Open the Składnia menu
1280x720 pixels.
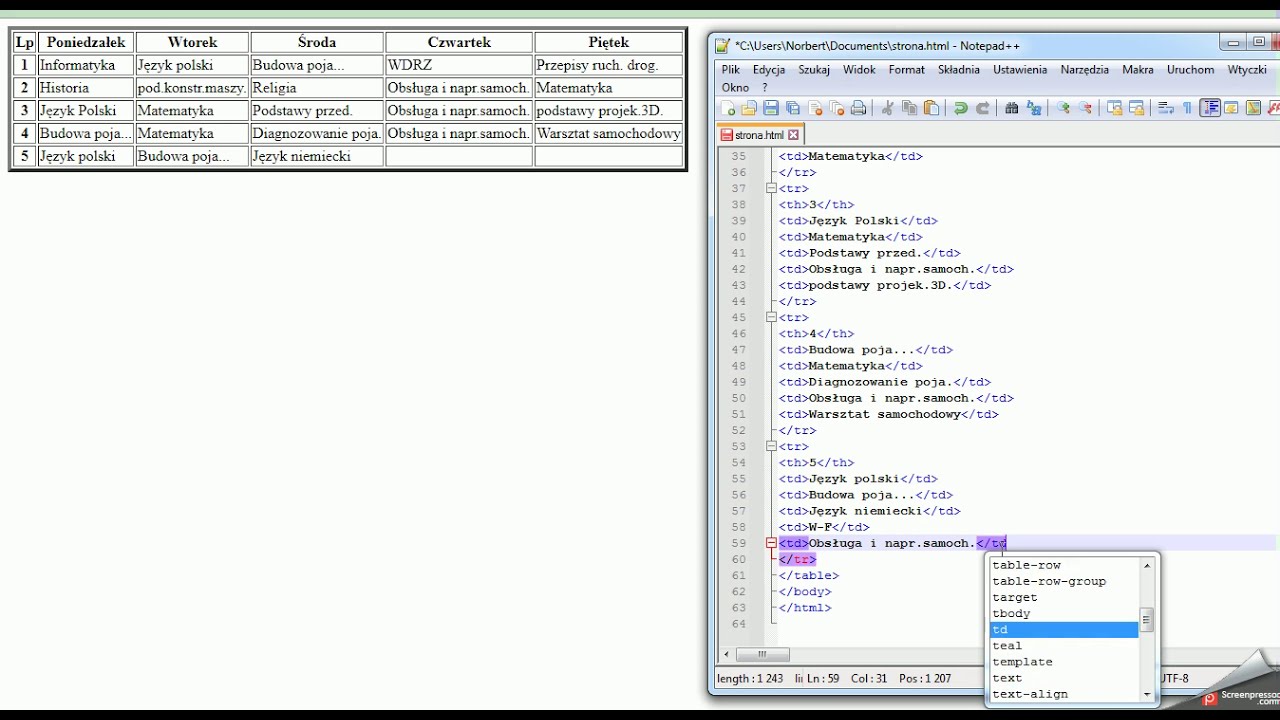(x=959, y=70)
